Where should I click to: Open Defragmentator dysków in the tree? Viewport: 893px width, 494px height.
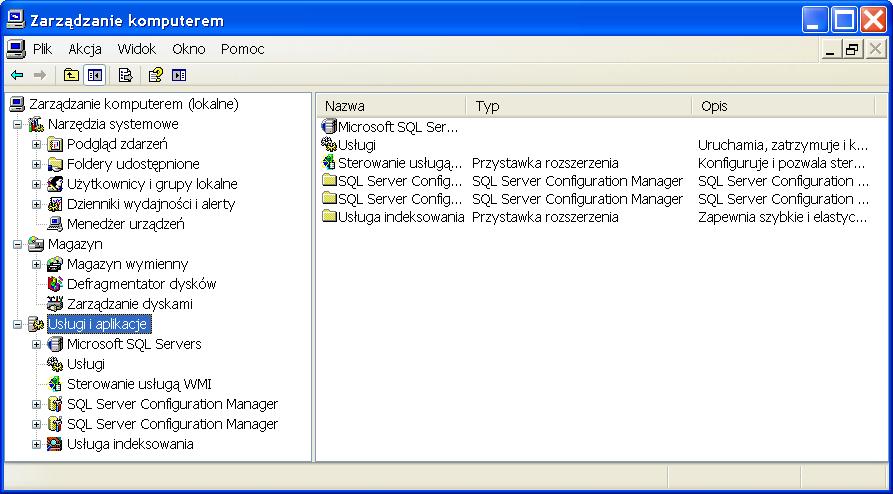pyautogui.click(x=141, y=284)
